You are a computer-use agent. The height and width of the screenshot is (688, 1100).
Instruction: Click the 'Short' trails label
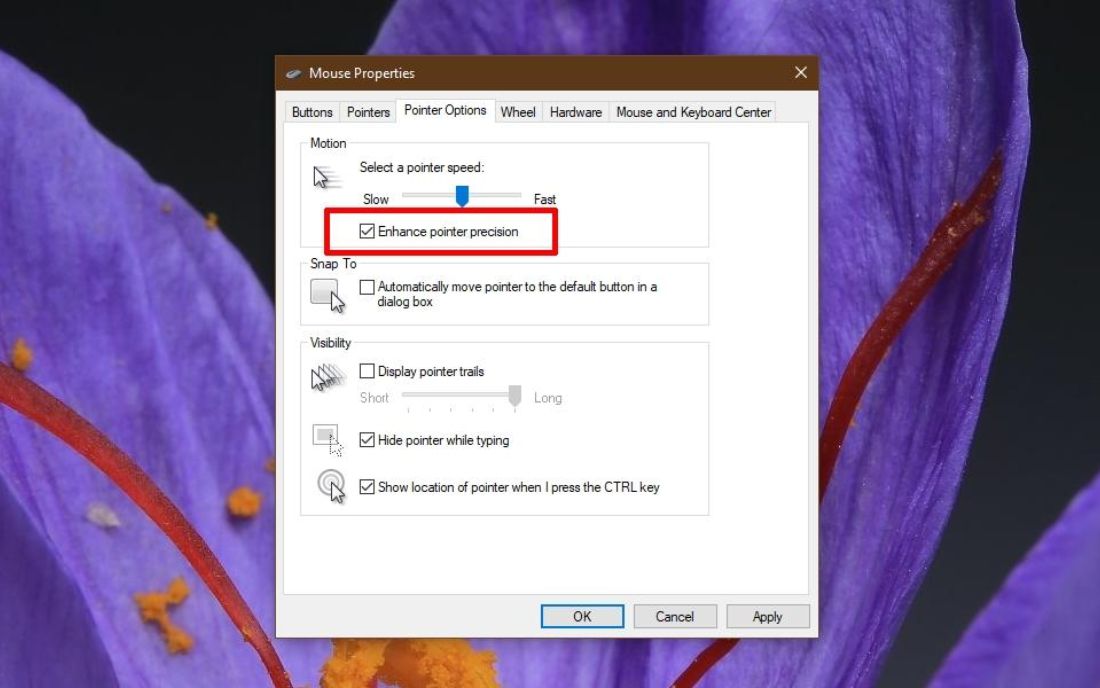[374, 398]
